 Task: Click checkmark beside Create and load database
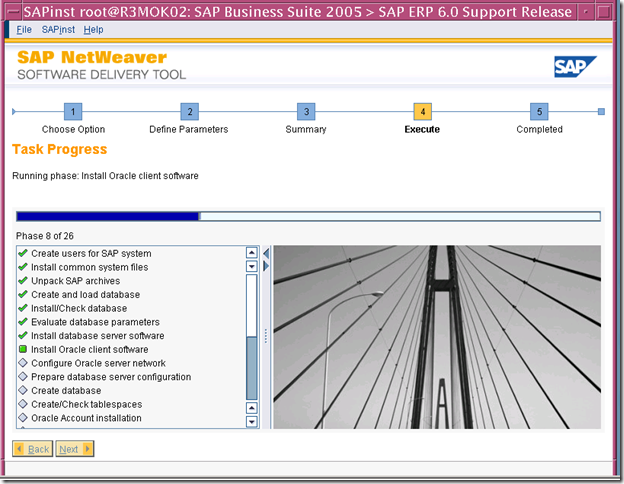click(23, 294)
